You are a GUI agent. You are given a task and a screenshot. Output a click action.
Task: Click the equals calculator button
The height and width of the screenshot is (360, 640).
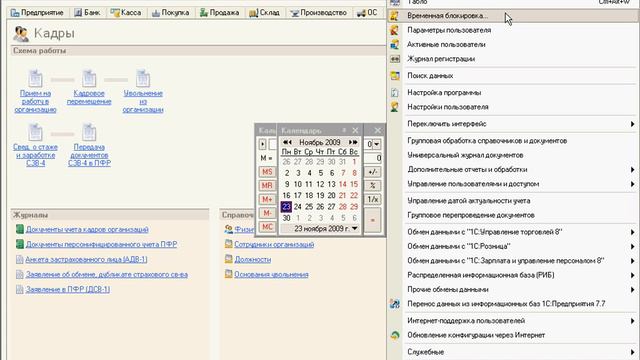373,220
